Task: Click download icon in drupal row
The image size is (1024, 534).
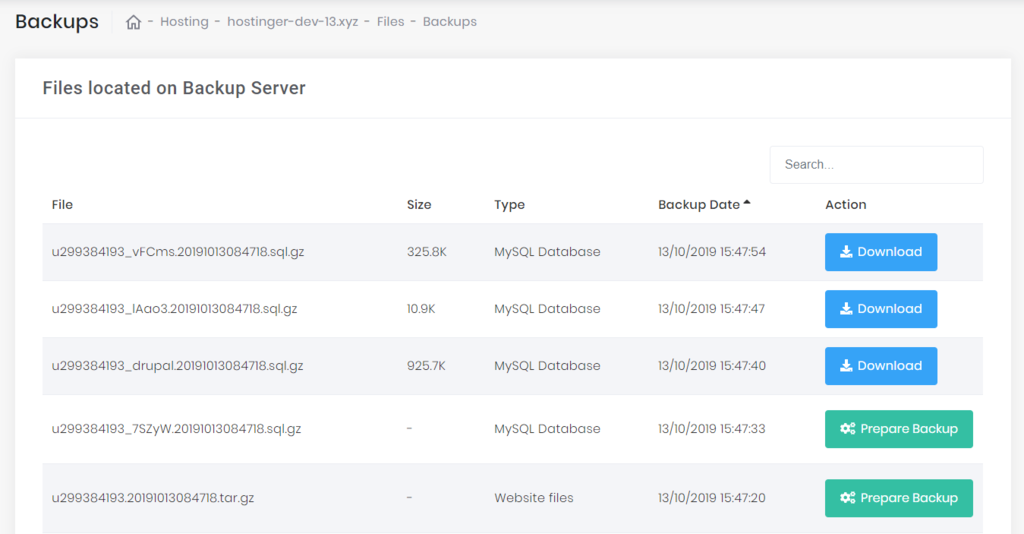Action: pos(846,366)
